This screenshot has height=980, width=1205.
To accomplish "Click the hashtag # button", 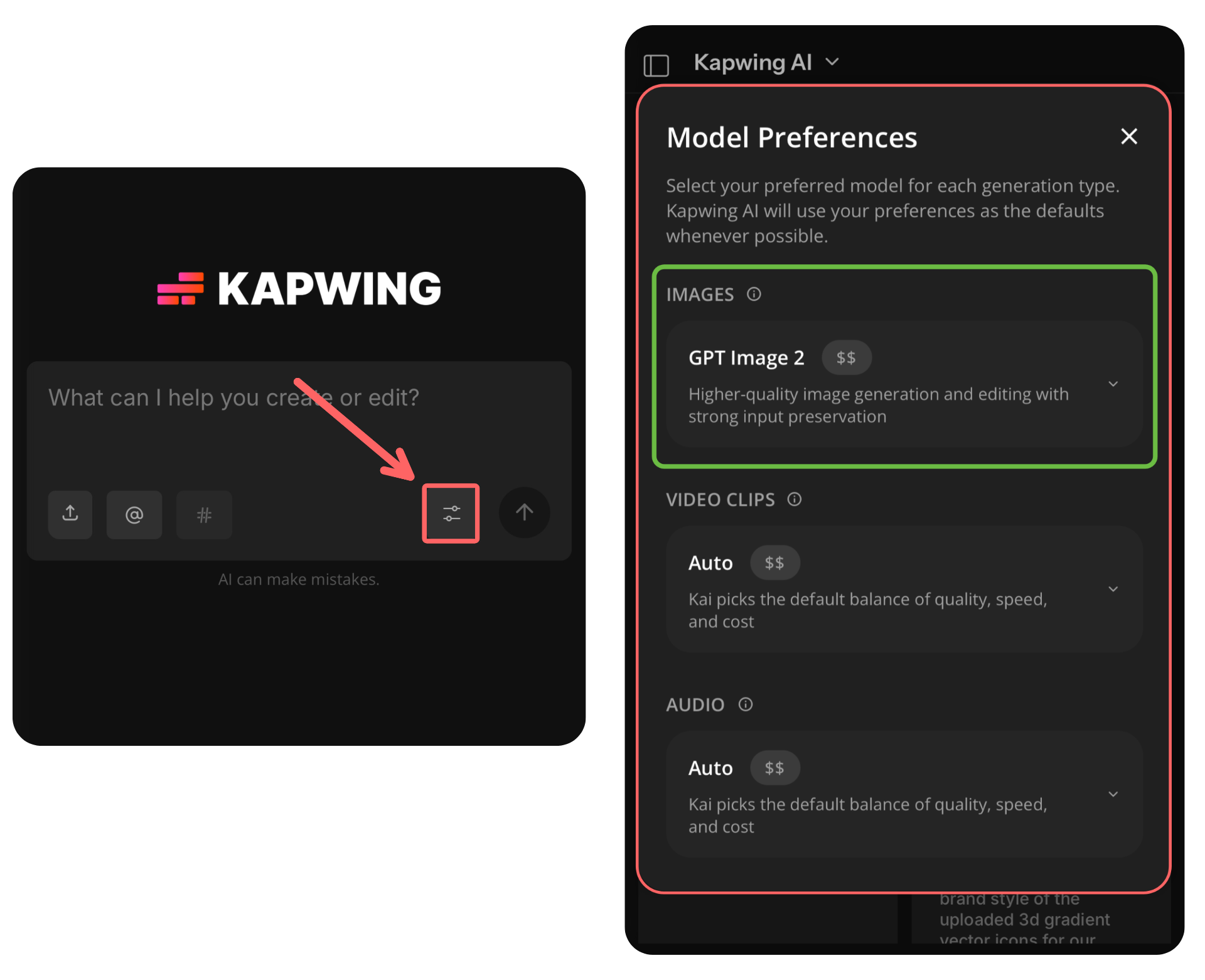I will pyautogui.click(x=204, y=514).
